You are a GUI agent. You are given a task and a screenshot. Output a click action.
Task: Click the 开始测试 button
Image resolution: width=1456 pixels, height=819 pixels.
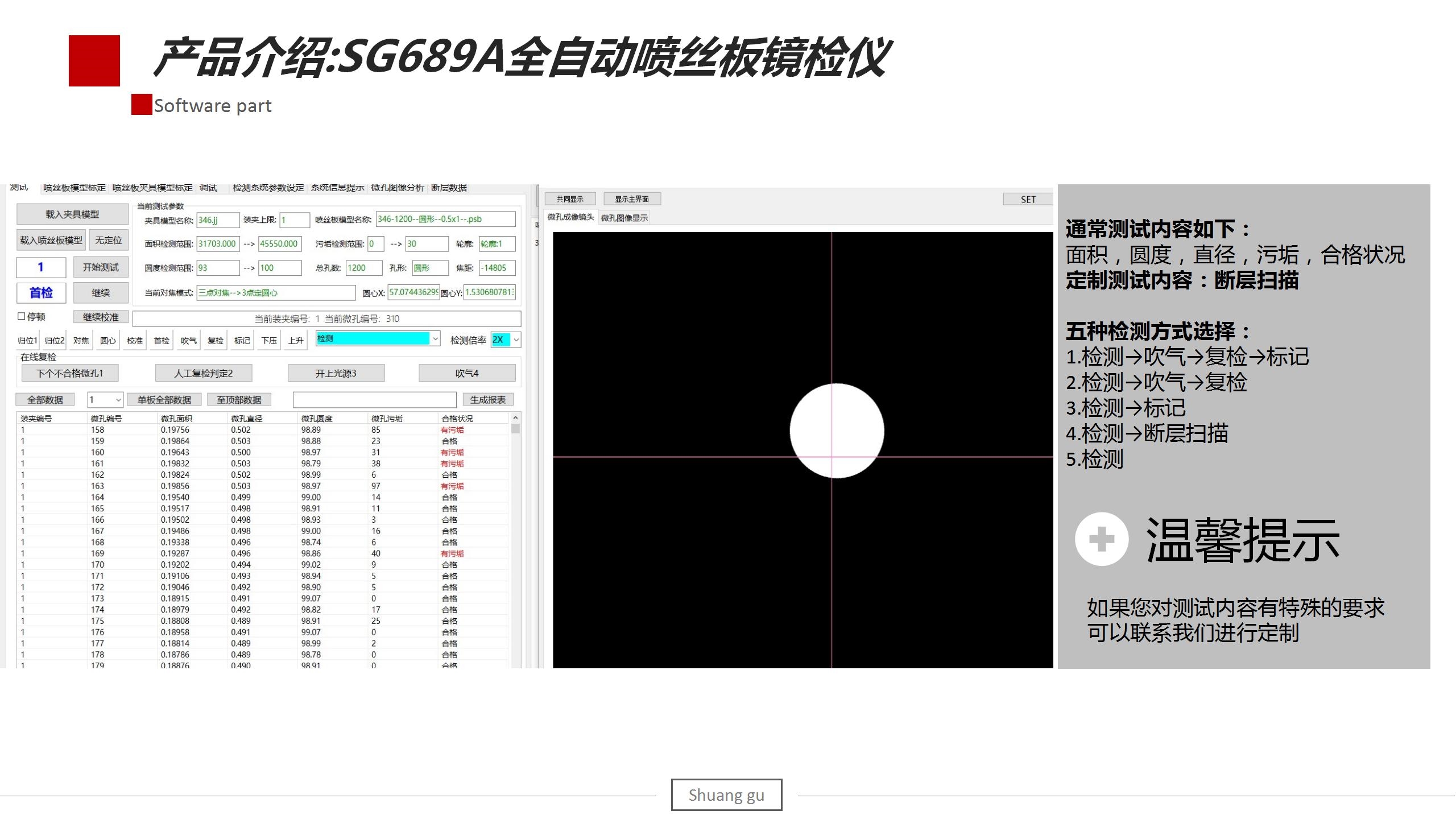click(101, 267)
